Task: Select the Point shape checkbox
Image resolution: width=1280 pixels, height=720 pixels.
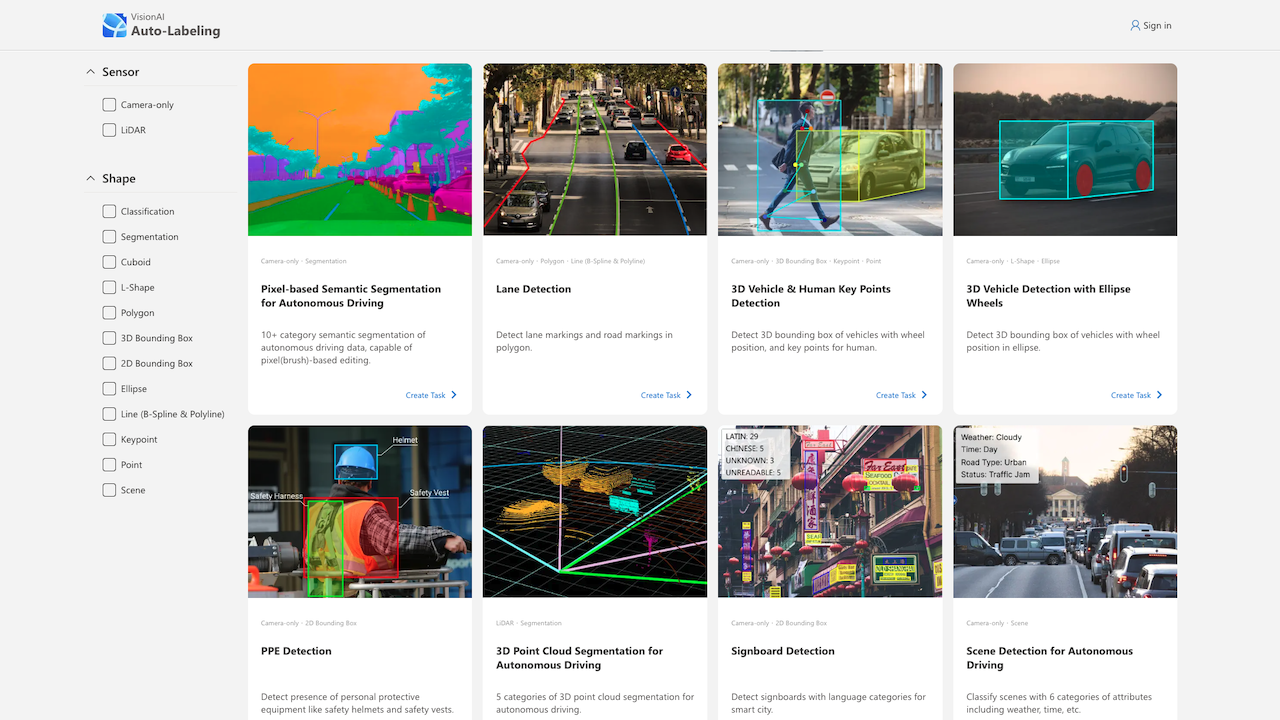Action: pos(109,465)
